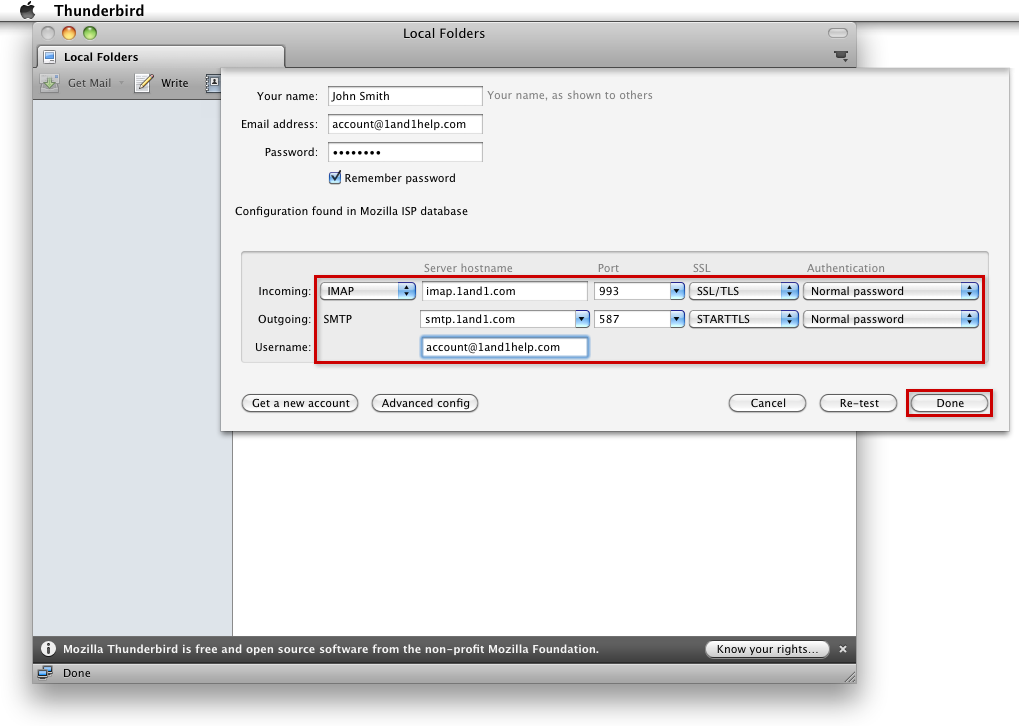Screen dimensions: 1019x726
Task: Open the Get Mail dropdown arrow
Action: [x=121, y=83]
